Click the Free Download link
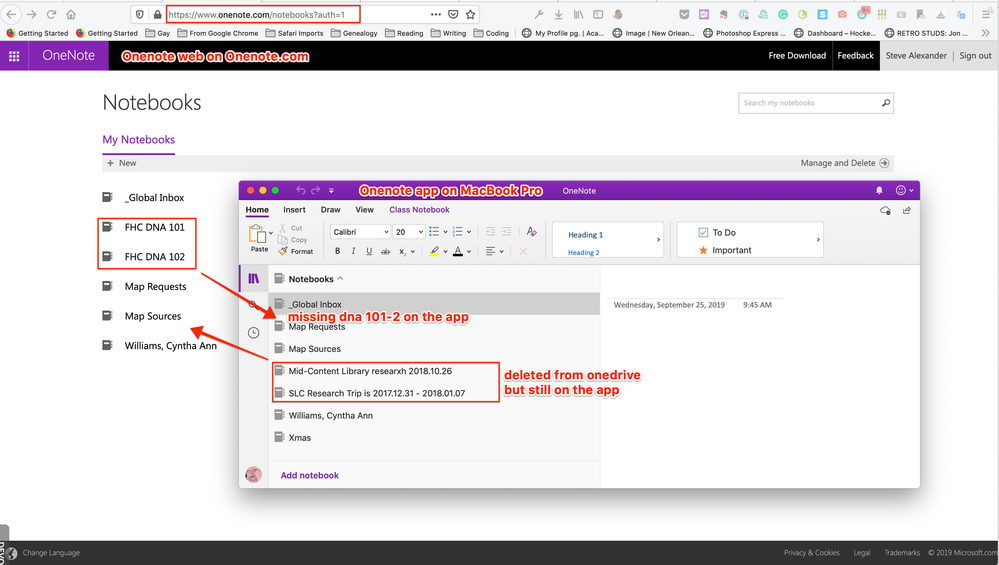 [797, 55]
